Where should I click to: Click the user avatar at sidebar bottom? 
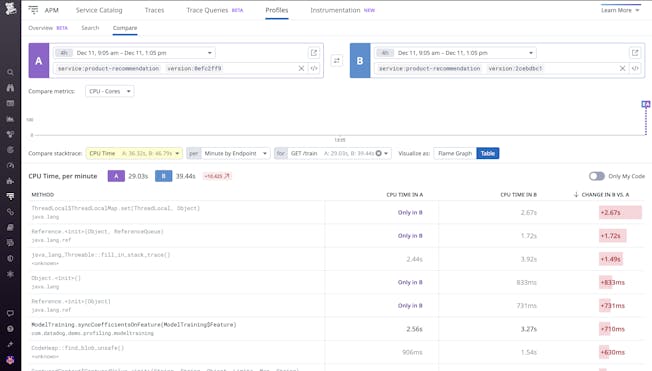click(10, 360)
